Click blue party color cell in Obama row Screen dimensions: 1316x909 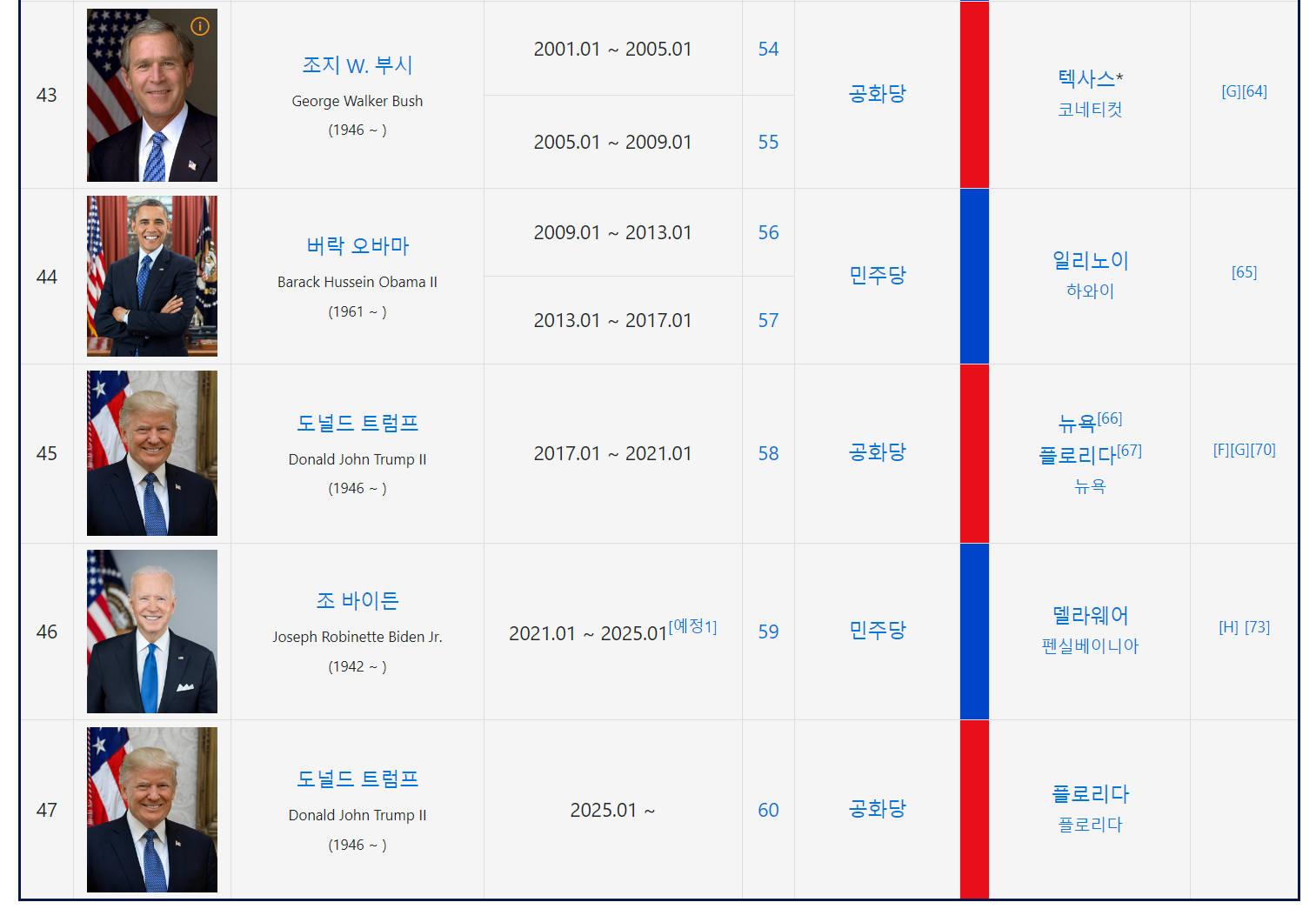point(974,276)
